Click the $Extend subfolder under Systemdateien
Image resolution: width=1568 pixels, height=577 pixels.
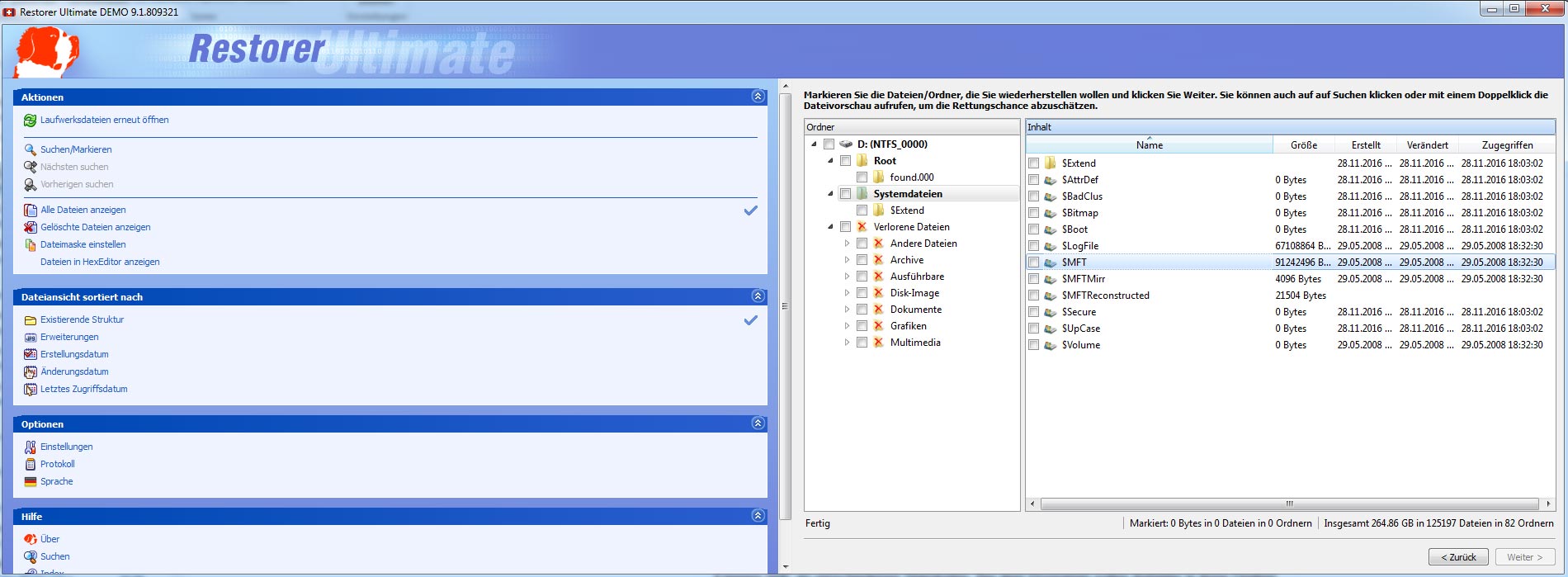[907, 210]
